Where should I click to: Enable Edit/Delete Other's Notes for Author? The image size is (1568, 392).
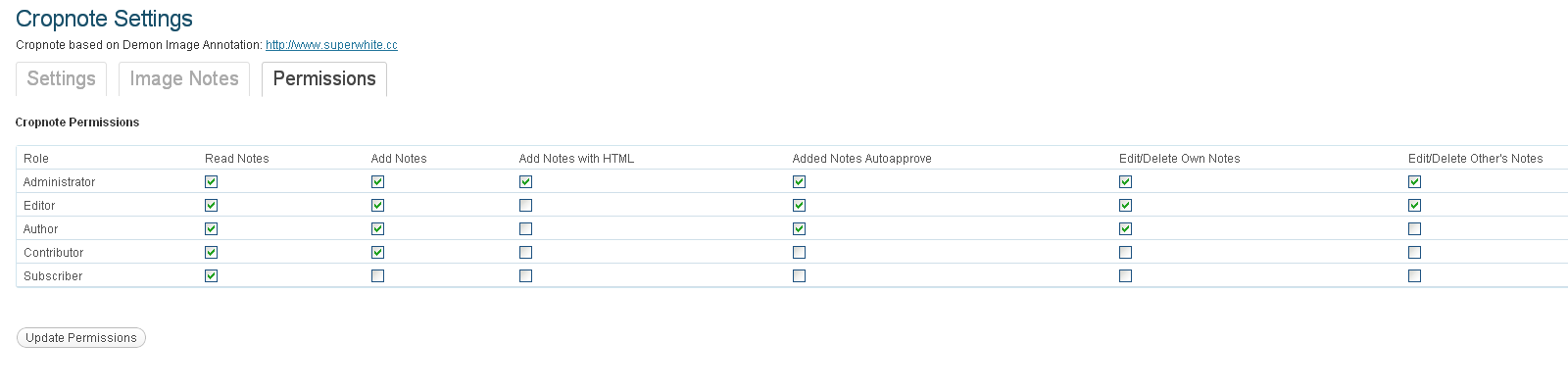[1414, 228]
